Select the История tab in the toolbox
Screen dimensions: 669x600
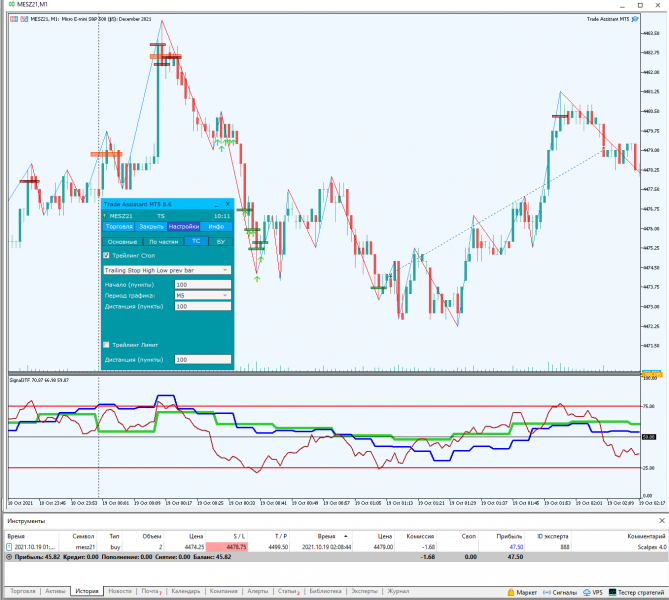(87, 591)
